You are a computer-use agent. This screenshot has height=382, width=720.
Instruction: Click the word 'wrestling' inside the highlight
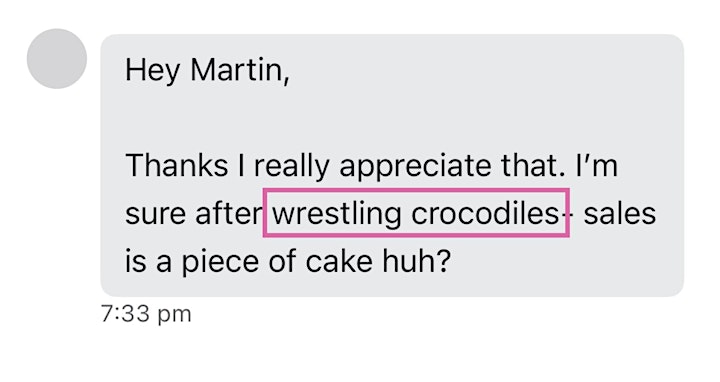point(337,215)
